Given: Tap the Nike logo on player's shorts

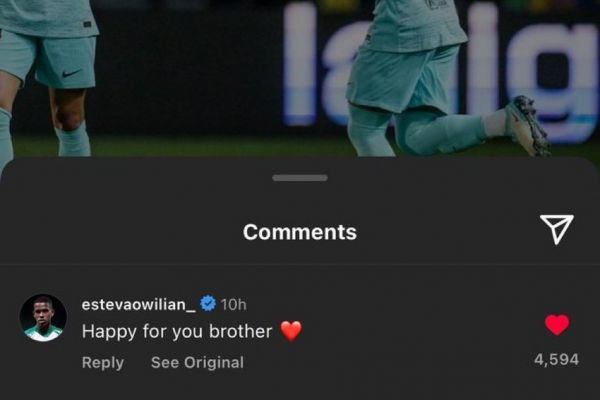Looking at the screenshot, I should pos(72,73).
